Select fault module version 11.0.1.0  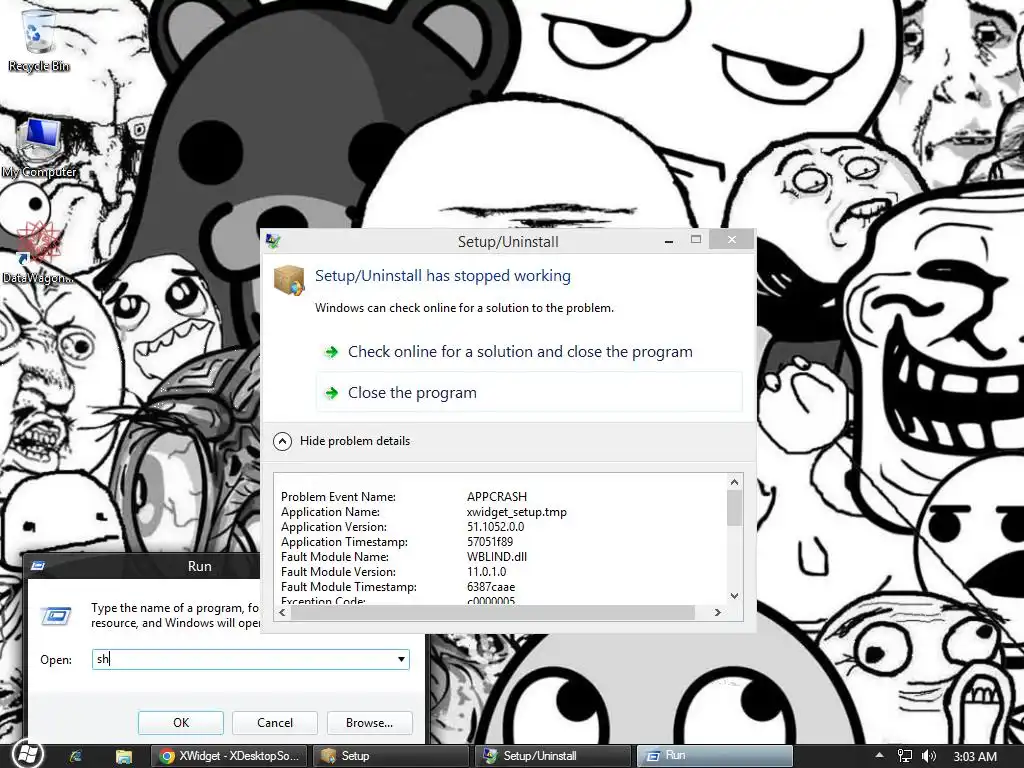click(x=487, y=572)
